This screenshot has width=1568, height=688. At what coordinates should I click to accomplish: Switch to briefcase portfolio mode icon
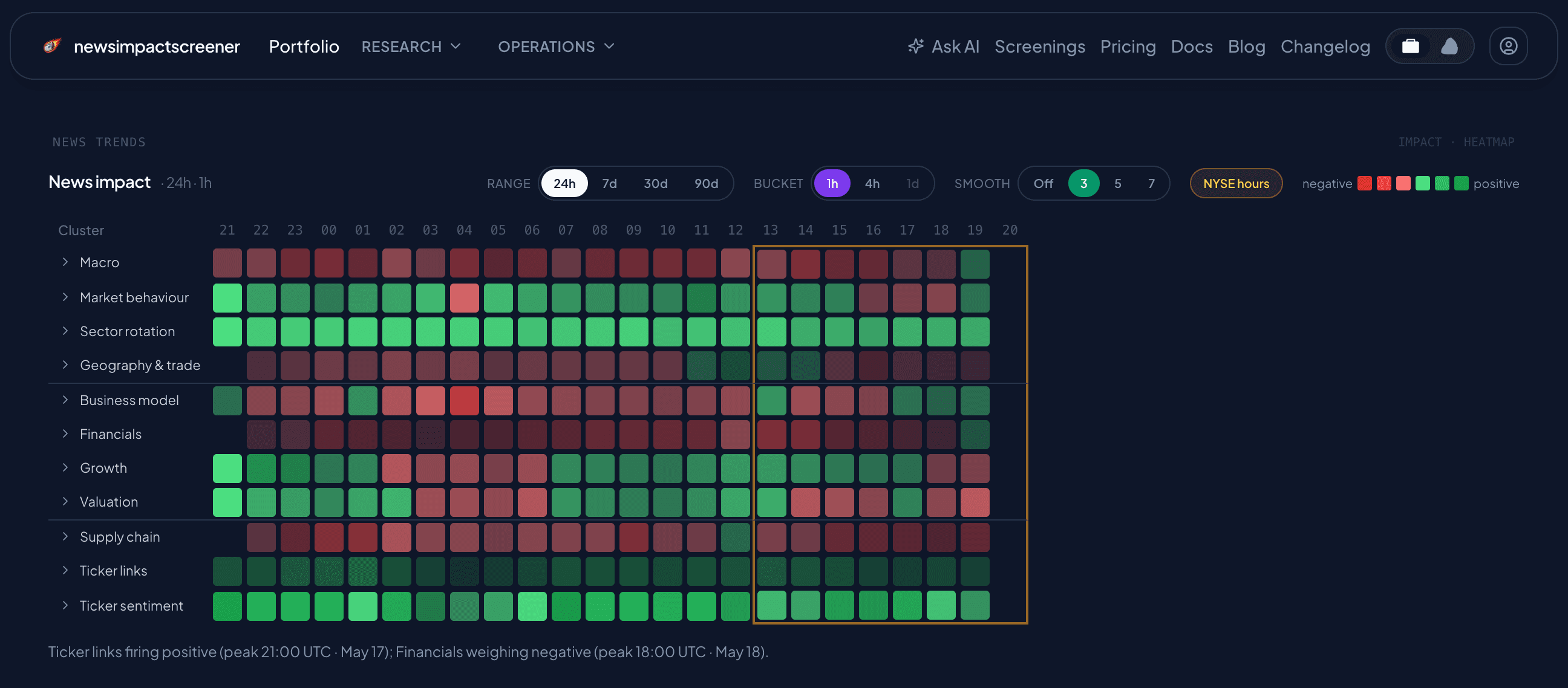pos(1410,46)
